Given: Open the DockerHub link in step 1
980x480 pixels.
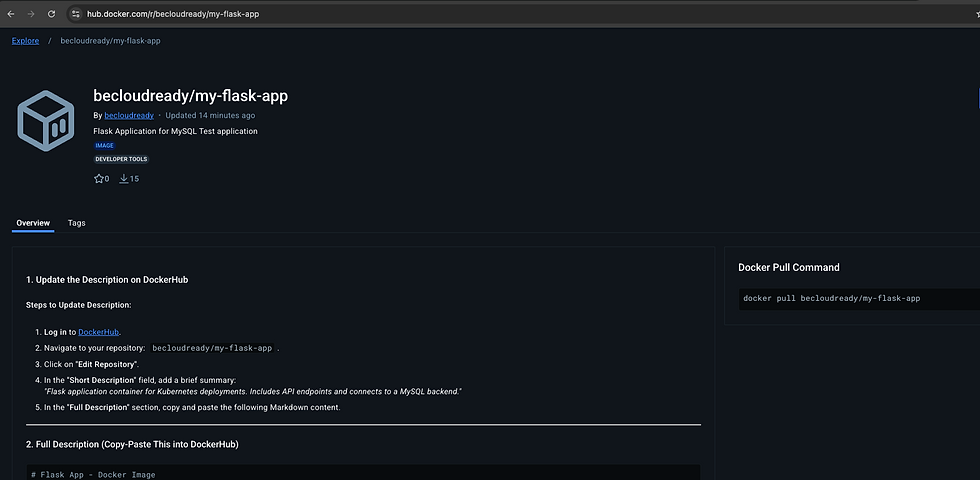Looking at the screenshot, I should [99, 332].
